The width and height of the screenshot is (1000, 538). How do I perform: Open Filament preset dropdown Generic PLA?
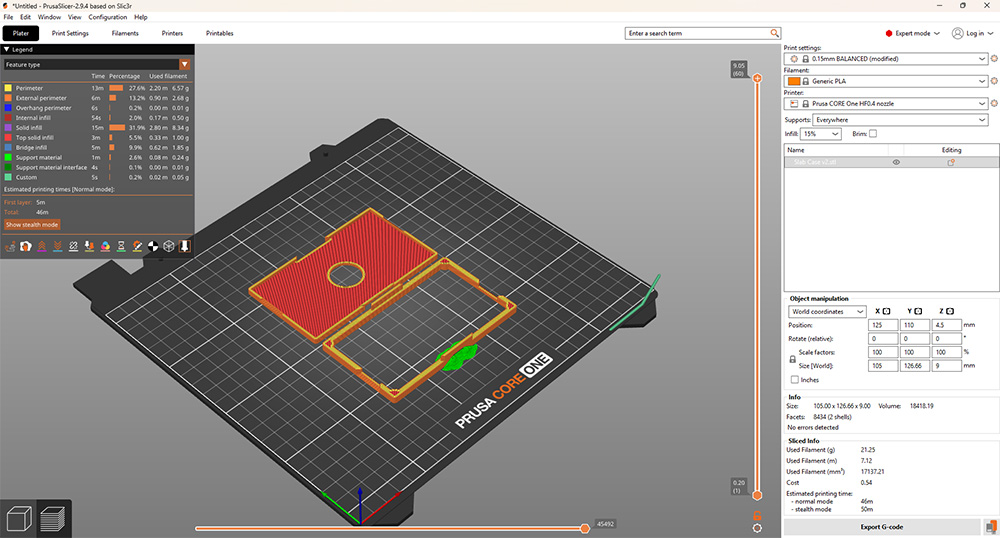(x=886, y=81)
